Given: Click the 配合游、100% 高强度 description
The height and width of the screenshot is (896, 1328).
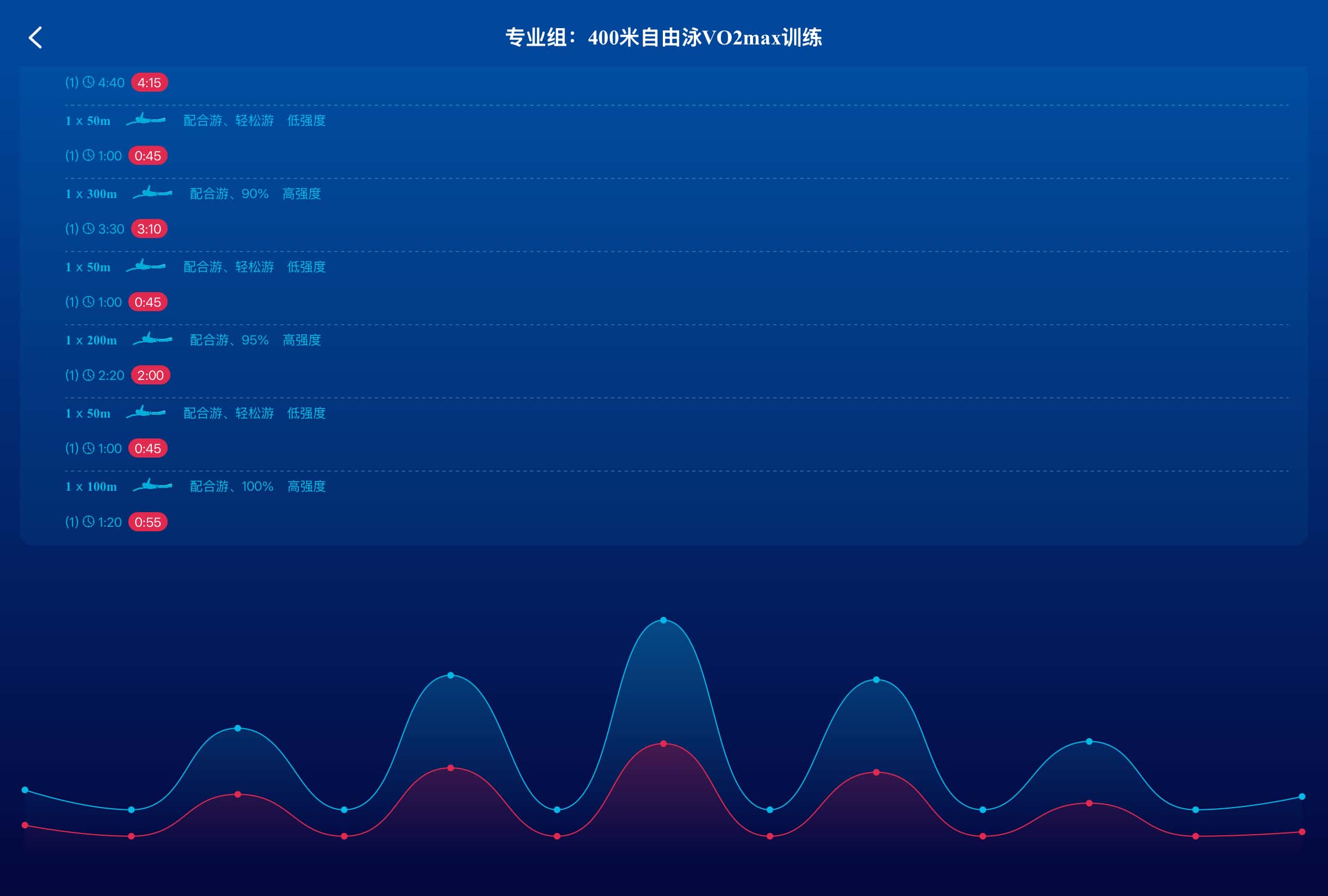Looking at the screenshot, I should pos(257,486).
